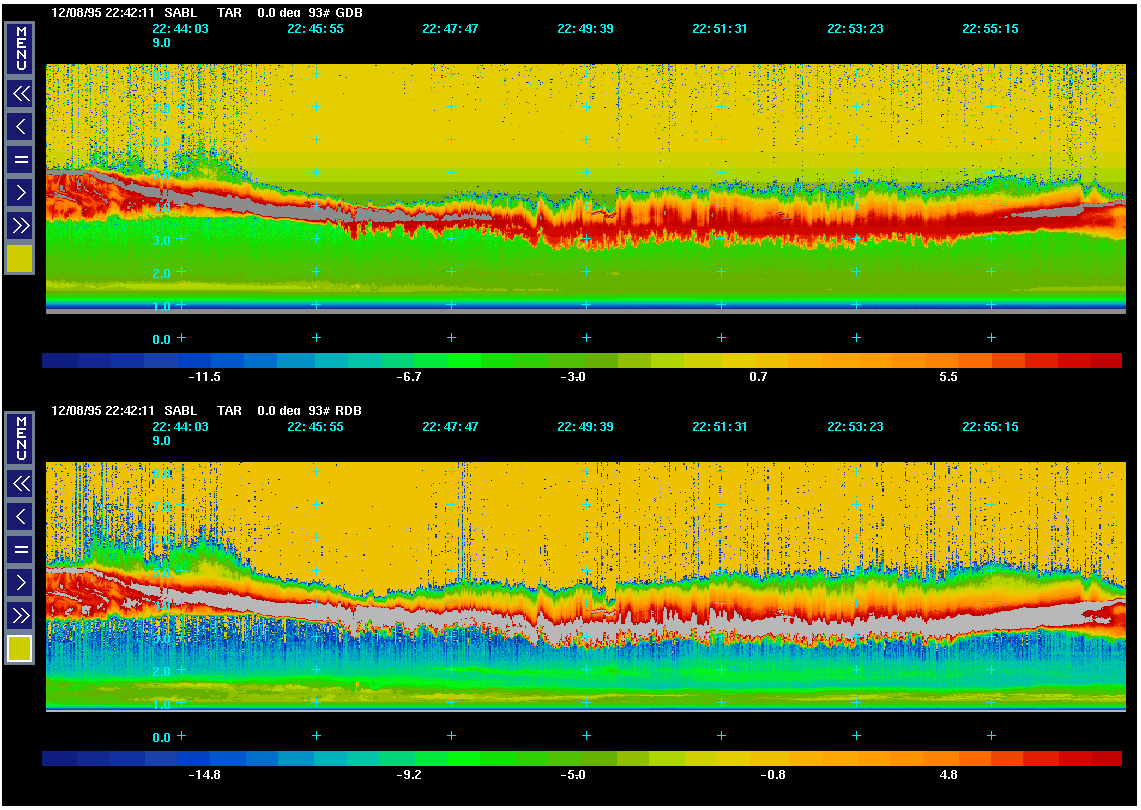Click the 22:53:23 time label in the lower panel
The width and height of the screenshot is (1141, 810).
tap(855, 426)
